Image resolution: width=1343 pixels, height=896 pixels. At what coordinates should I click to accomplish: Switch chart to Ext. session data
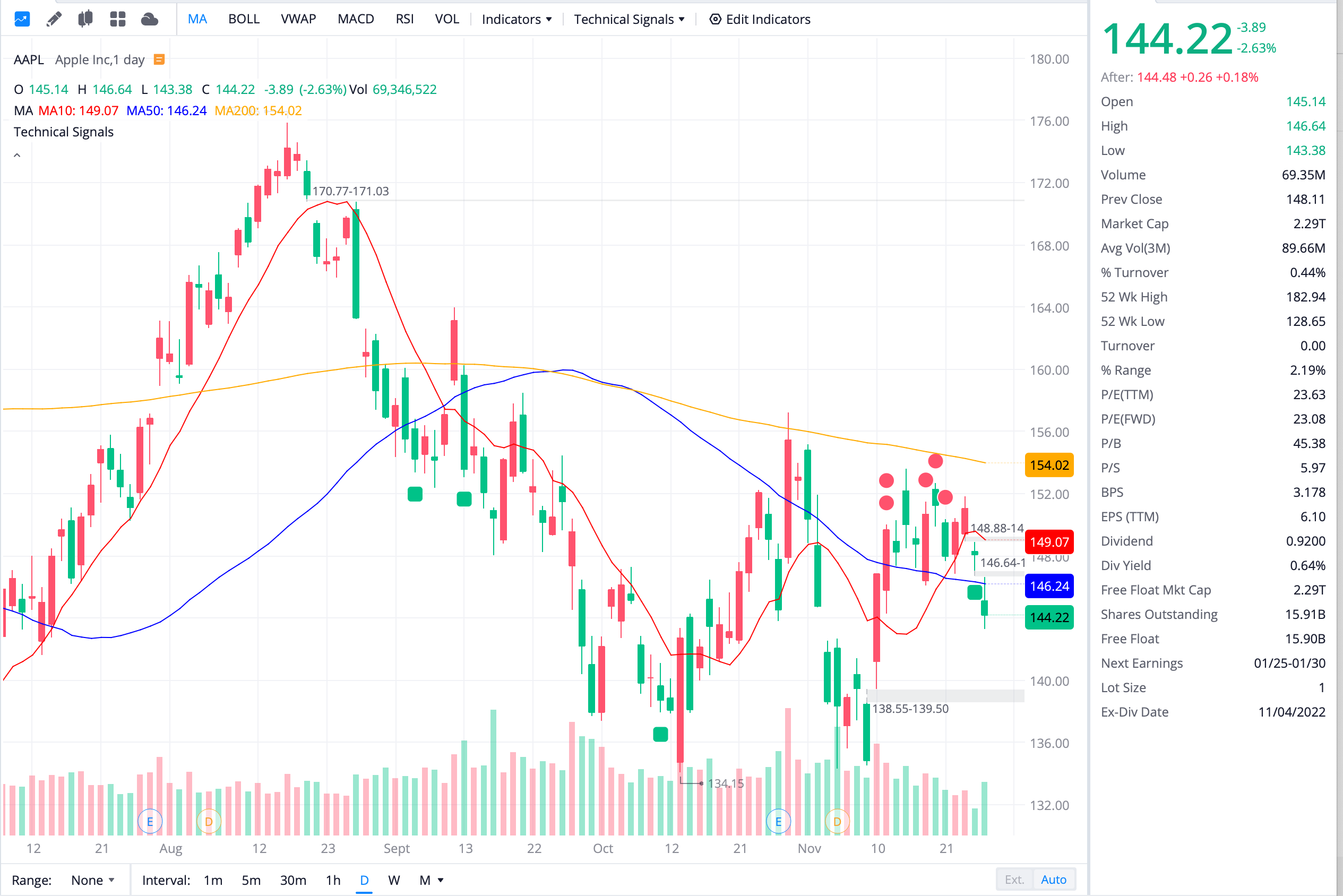(x=1014, y=880)
